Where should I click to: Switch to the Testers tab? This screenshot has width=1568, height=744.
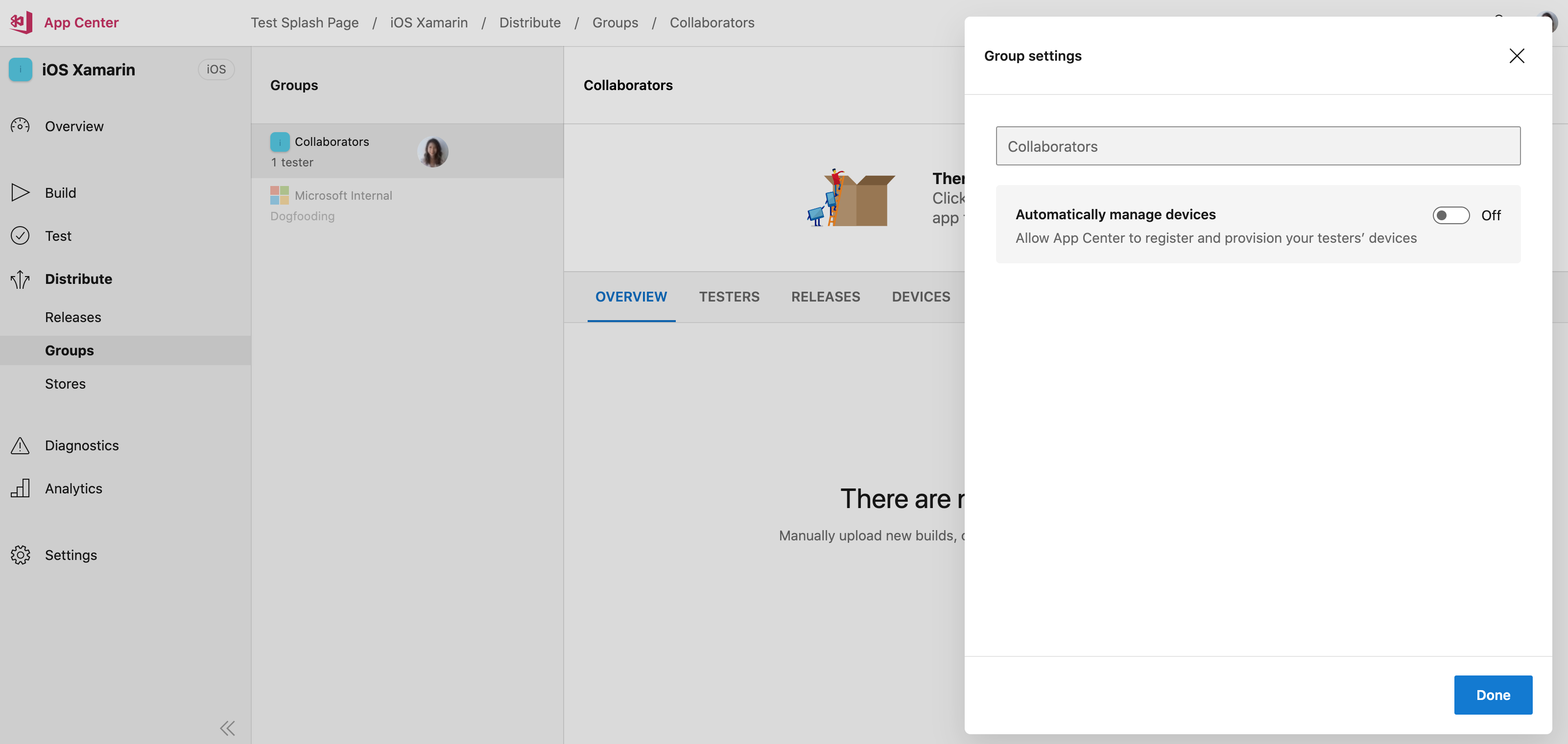pyautogui.click(x=729, y=296)
